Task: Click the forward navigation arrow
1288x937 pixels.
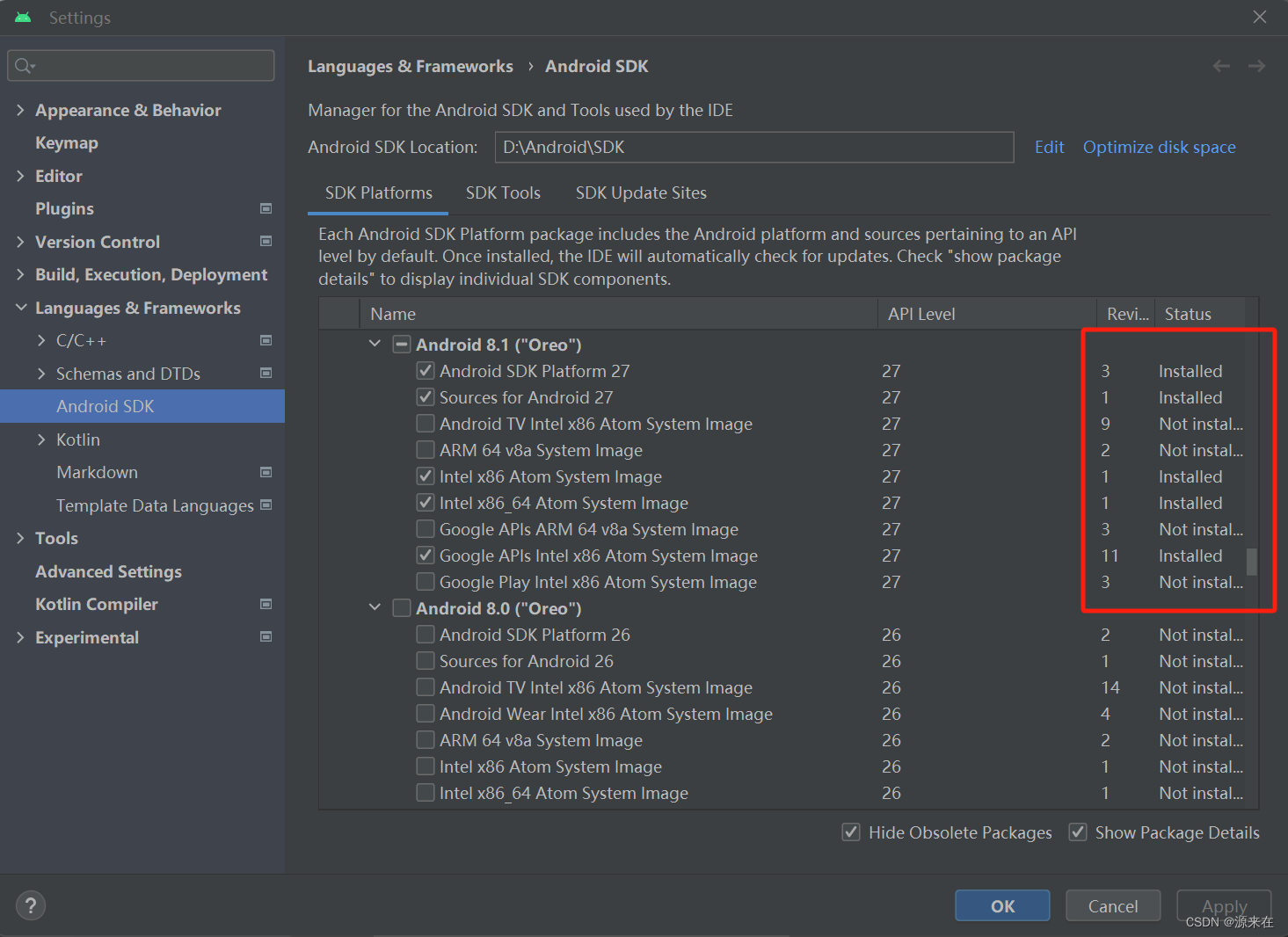Action: [x=1257, y=66]
